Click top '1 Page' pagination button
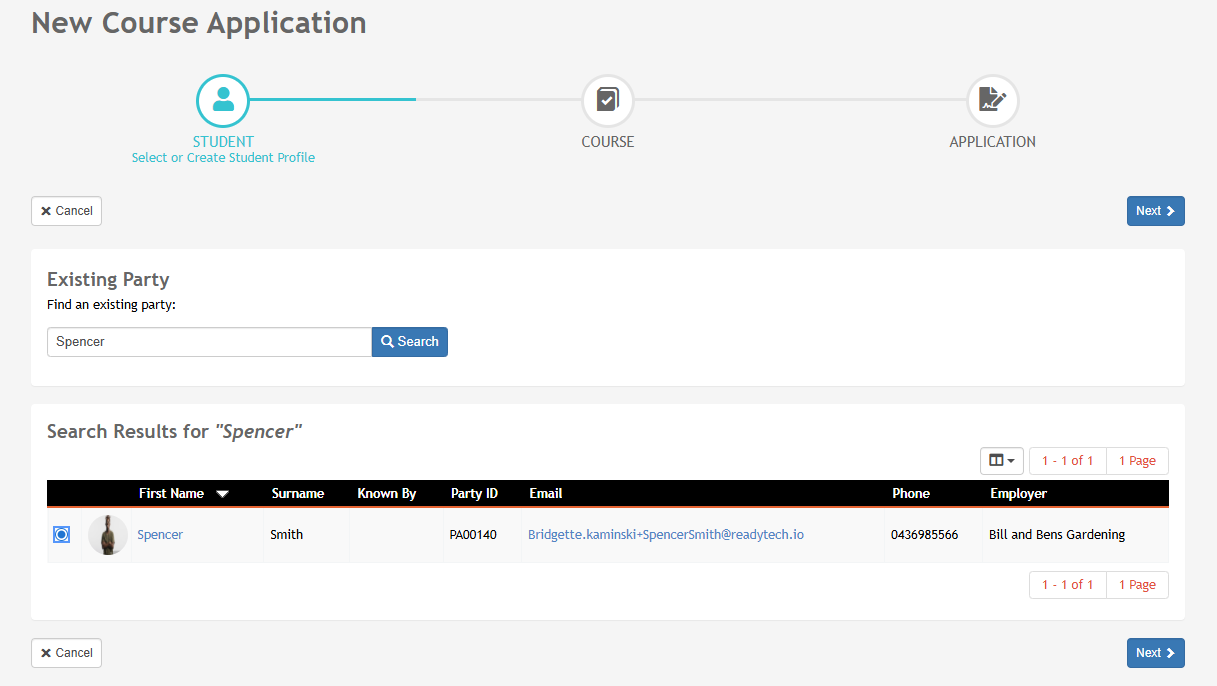Image resolution: width=1217 pixels, height=686 pixels. (x=1137, y=461)
